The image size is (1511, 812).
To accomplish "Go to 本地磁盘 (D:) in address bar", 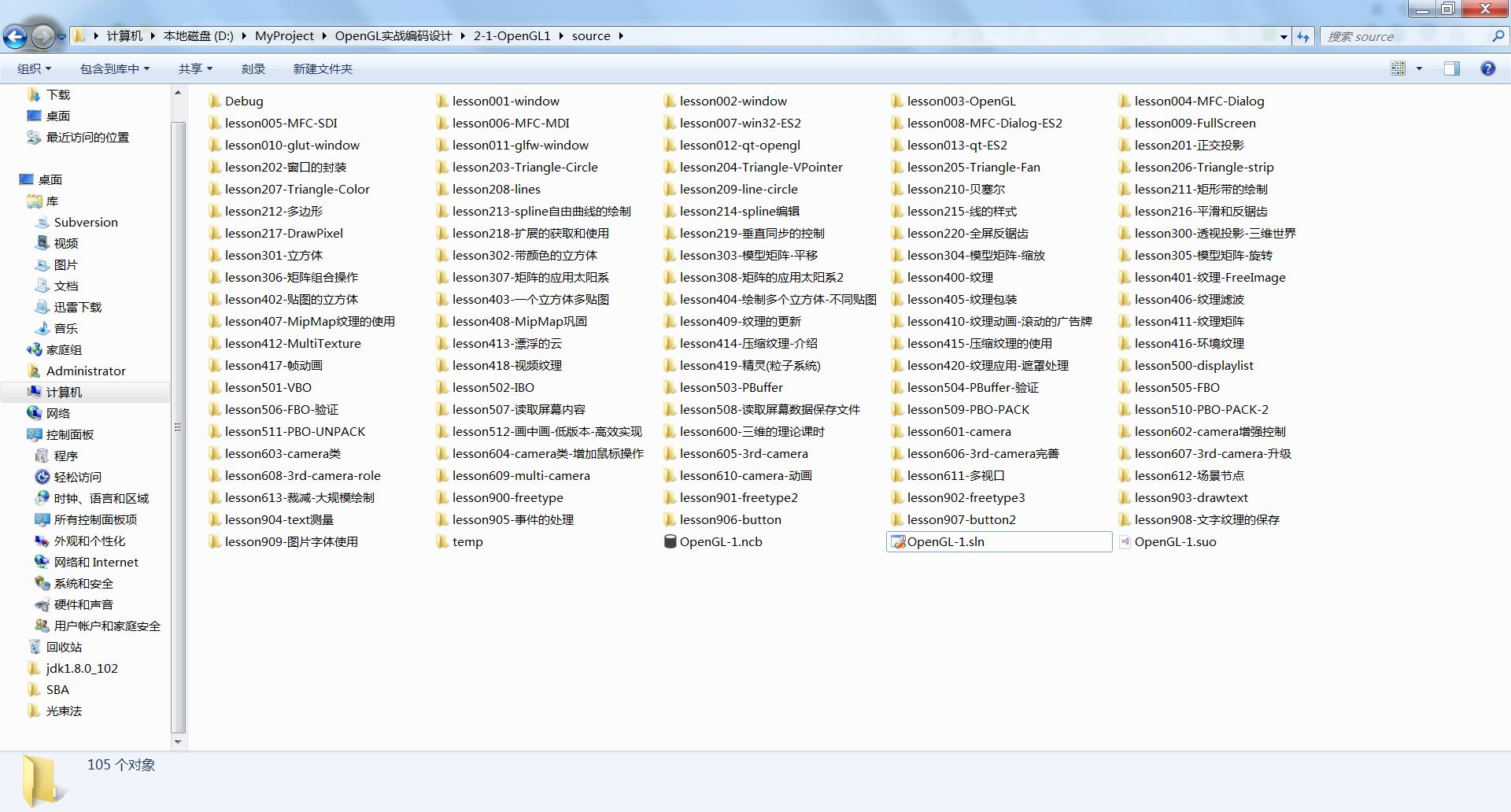I will (198, 36).
